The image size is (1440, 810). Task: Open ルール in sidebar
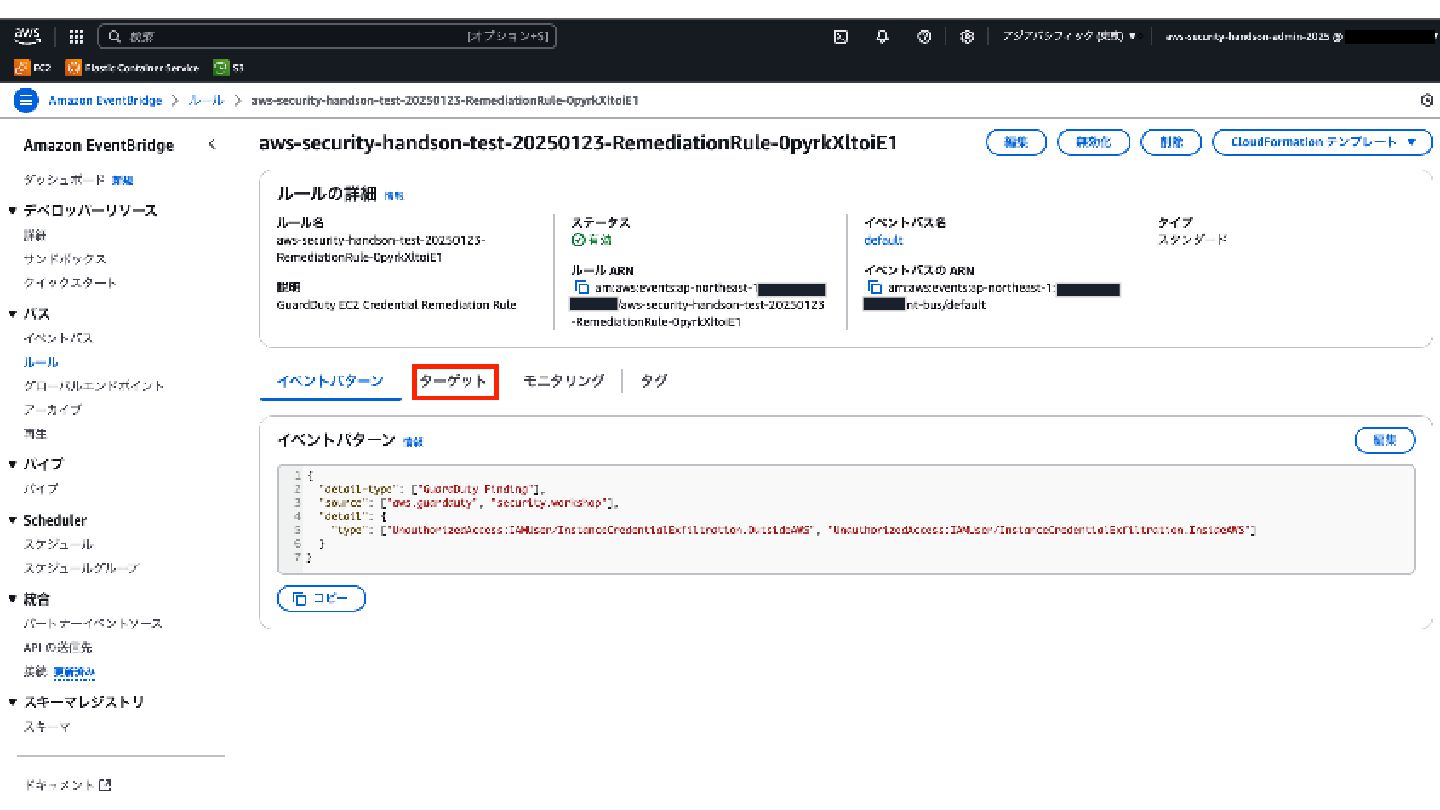(x=41, y=362)
